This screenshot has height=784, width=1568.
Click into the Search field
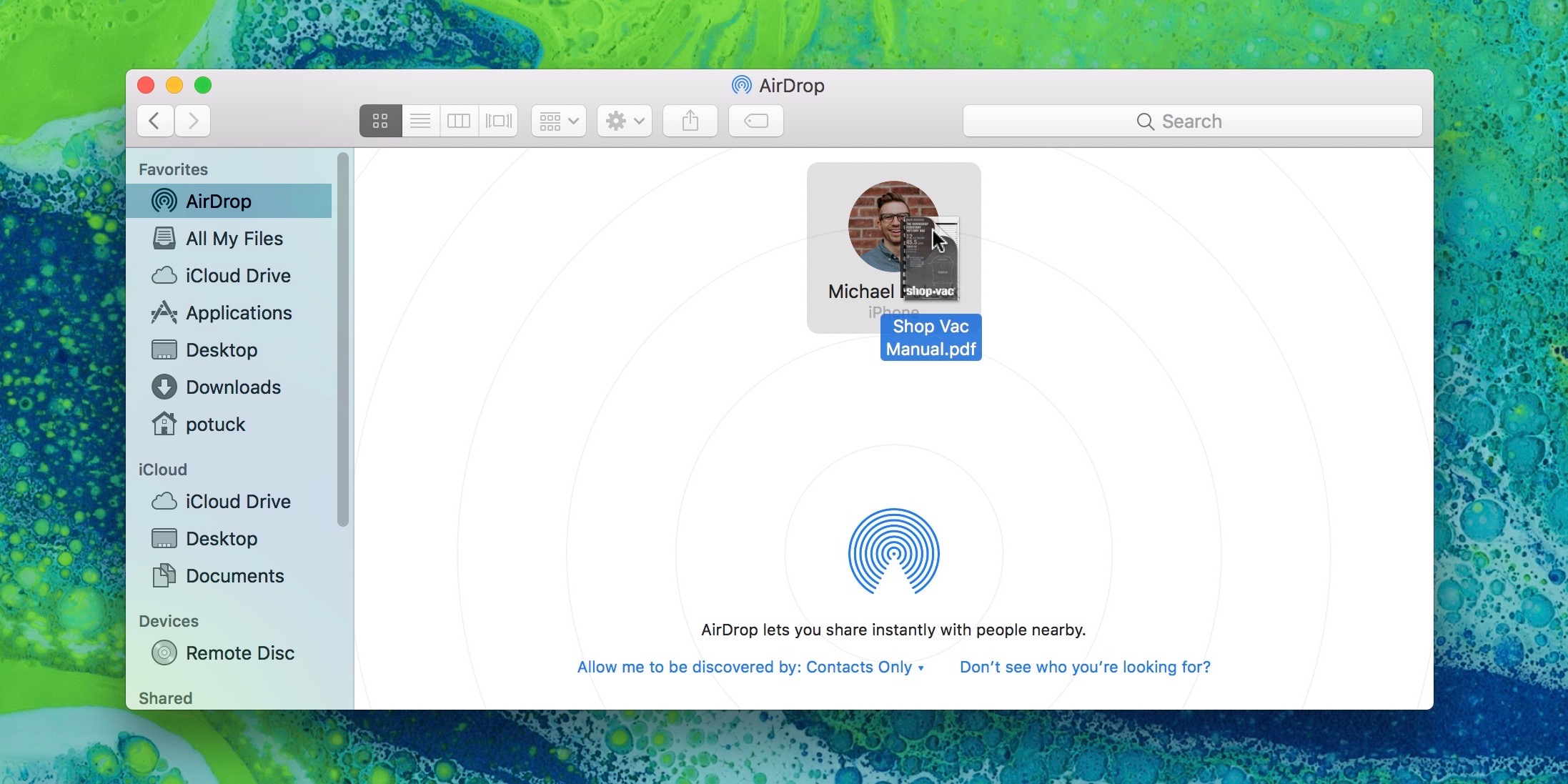click(1191, 121)
